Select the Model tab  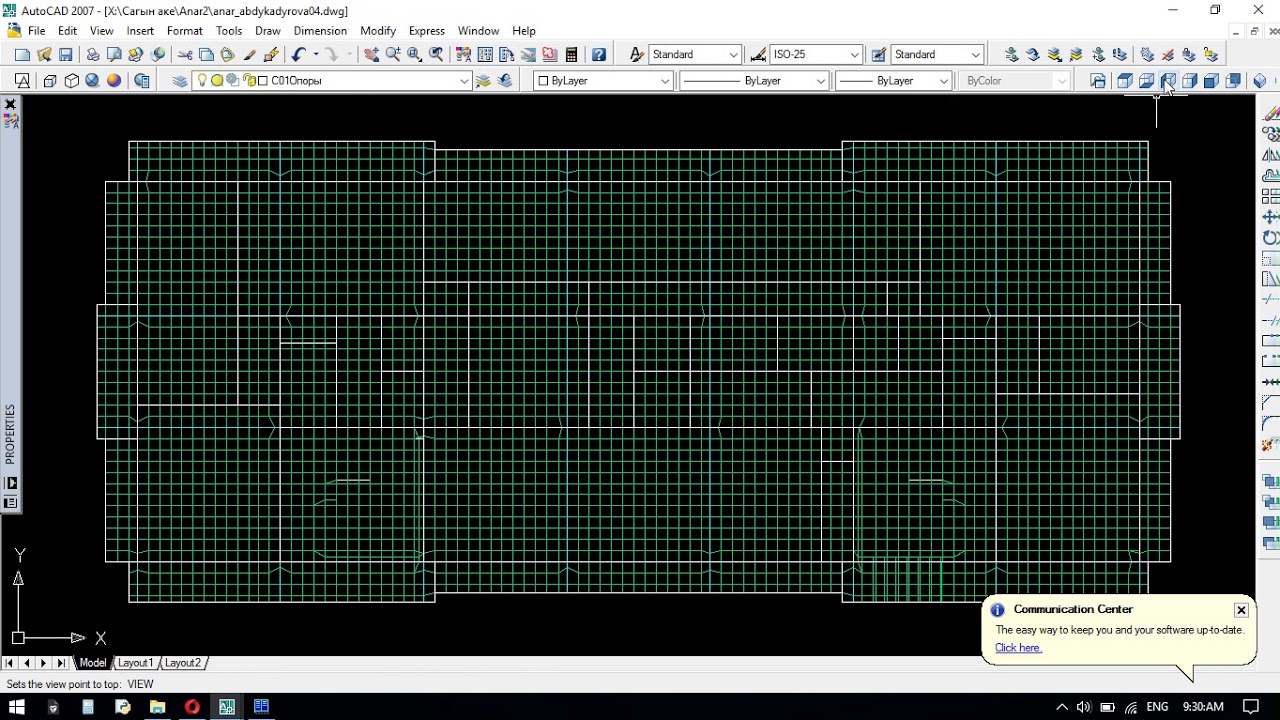[x=92, y=663]
